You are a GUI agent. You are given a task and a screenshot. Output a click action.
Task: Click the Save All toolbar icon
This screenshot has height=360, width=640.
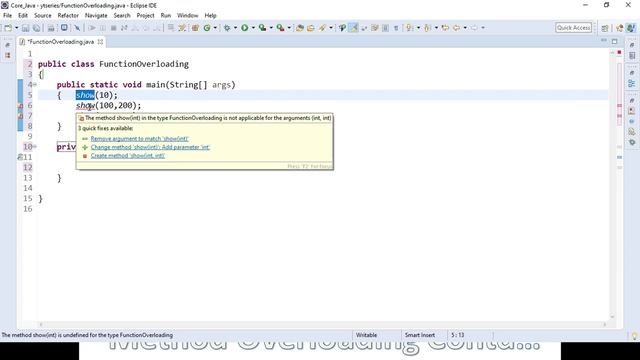tap(36, 28)
